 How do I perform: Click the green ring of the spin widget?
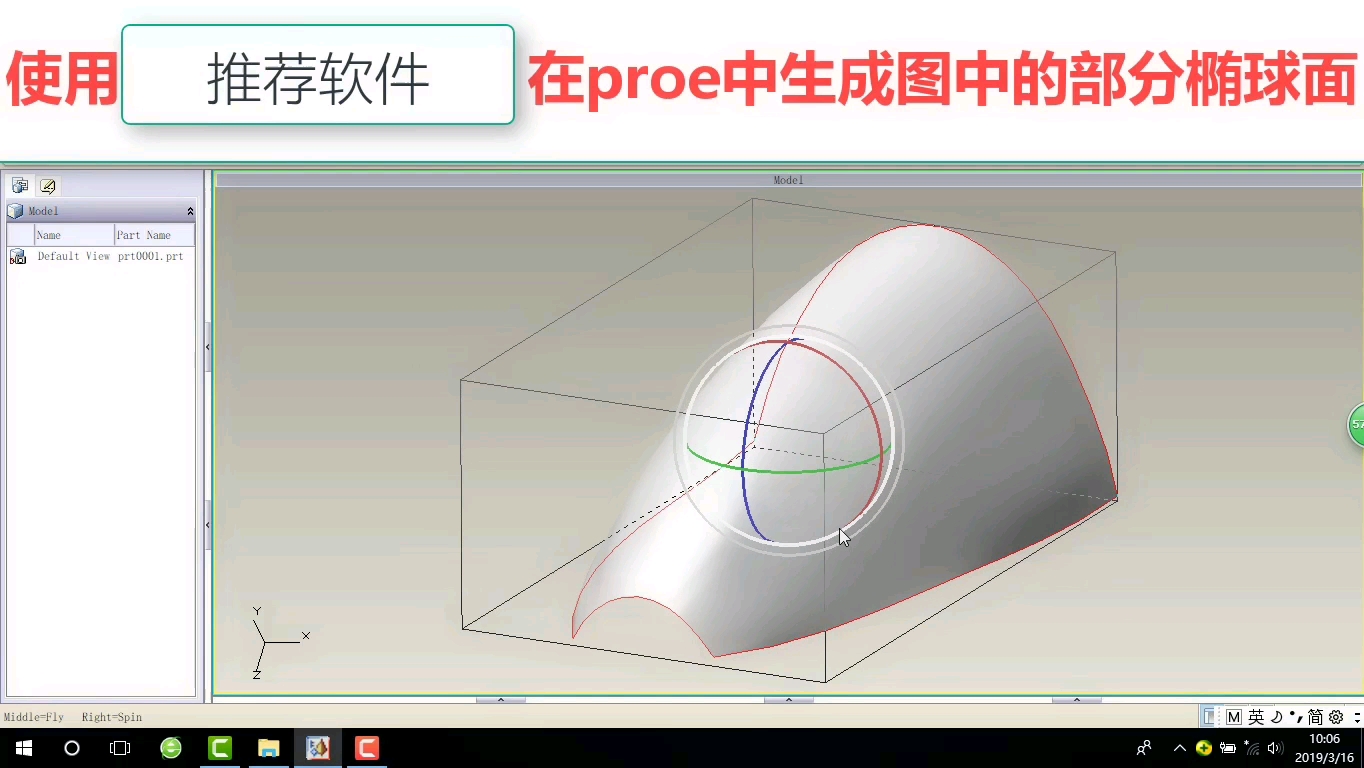790,470
